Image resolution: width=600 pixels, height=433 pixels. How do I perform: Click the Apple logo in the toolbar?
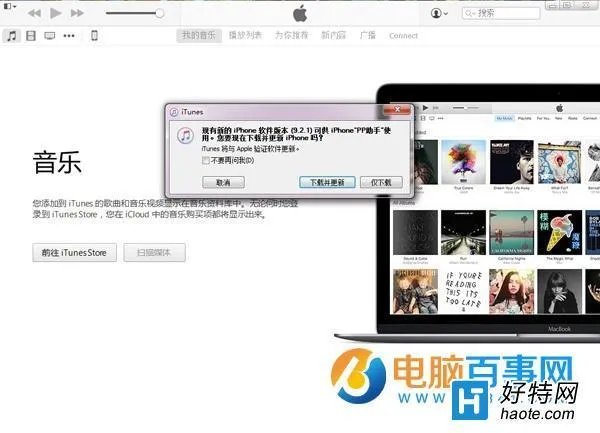pyautogui.click(x=300, y=14)
